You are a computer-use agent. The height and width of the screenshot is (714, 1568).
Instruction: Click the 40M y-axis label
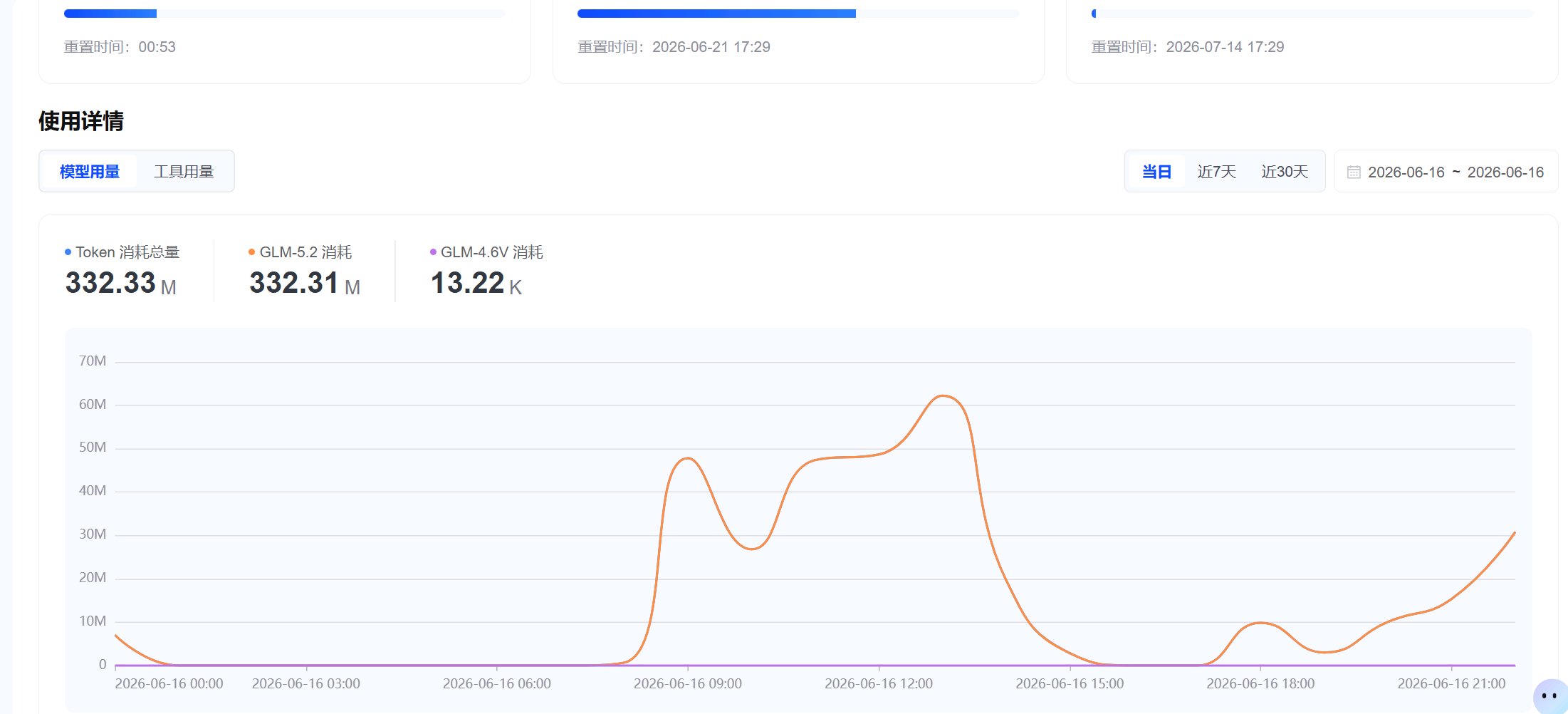[x=93, y=491]
